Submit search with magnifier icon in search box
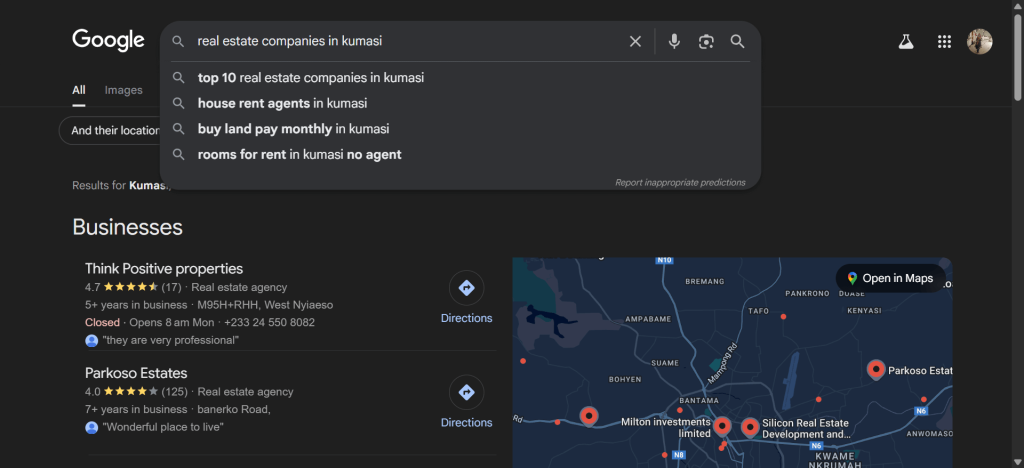The height and width of the screenshot is (468, 1024). click(737, 42)
